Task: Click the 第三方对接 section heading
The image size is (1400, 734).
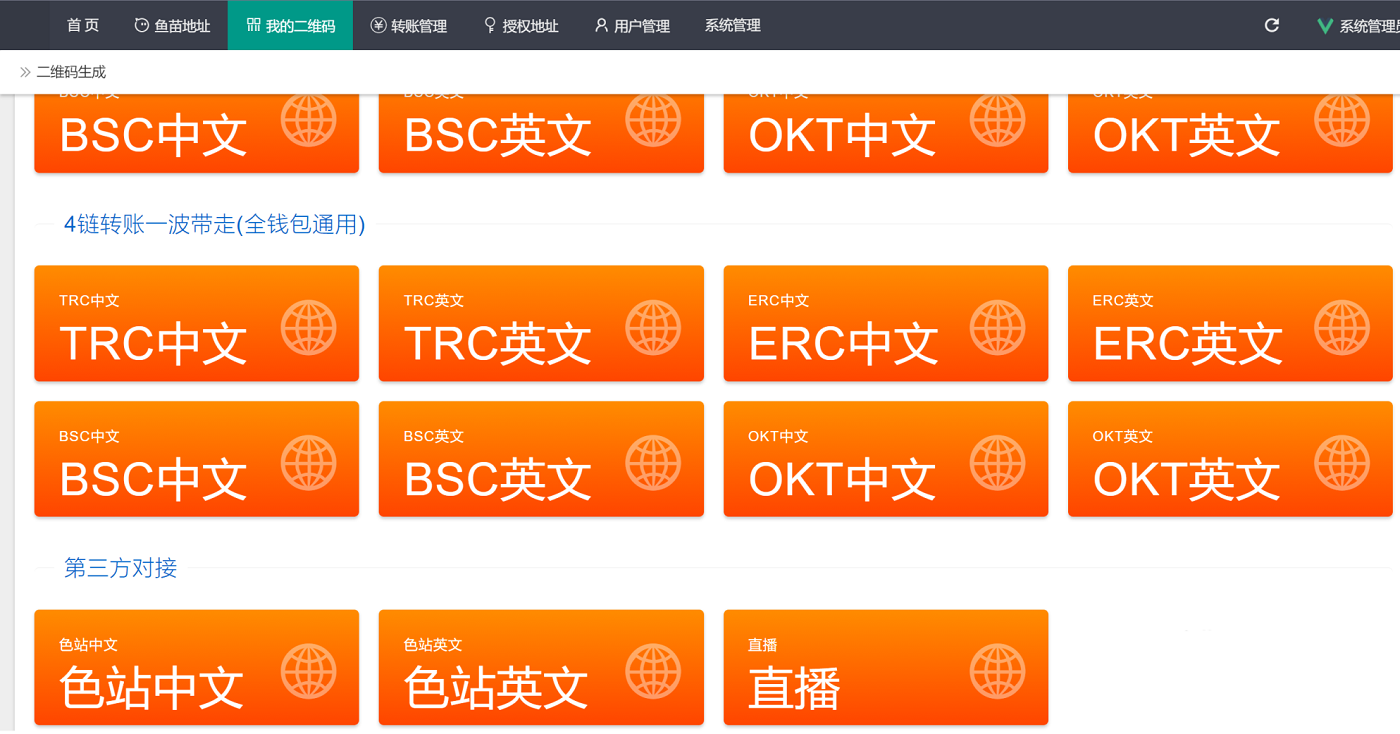Action: click(x=120, y=568)
